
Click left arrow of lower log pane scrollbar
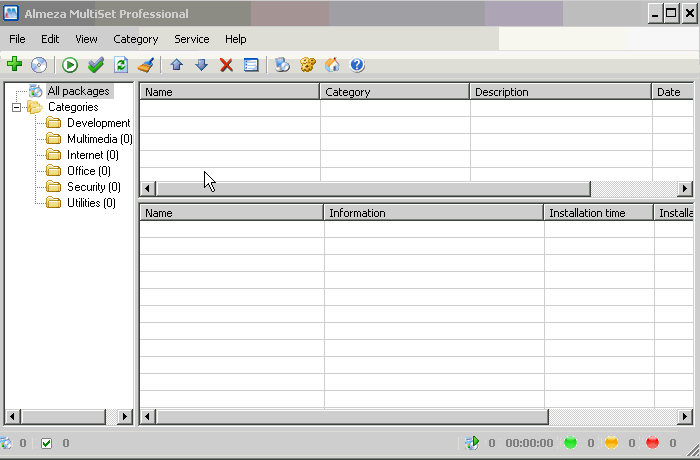(148, 417)
